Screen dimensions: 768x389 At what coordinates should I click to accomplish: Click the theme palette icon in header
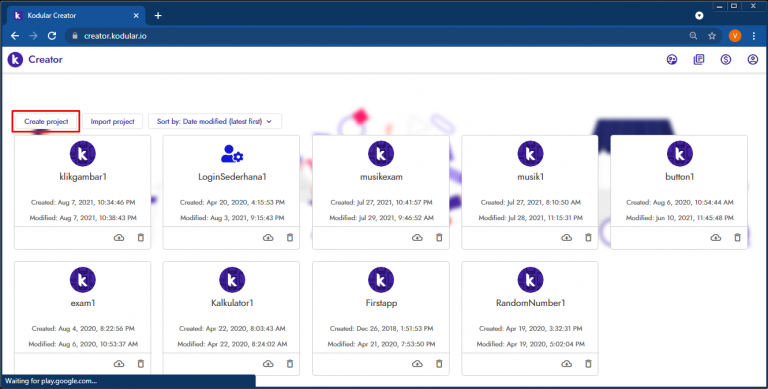(x=672, y=59)
